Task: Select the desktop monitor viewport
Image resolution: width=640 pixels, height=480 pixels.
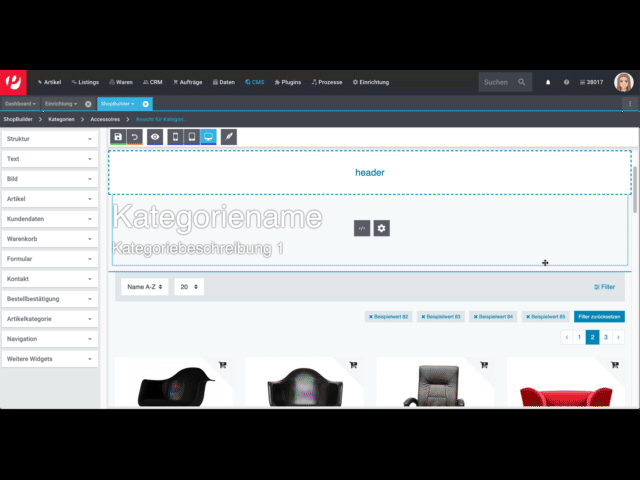Action: [x=208, y=136]
